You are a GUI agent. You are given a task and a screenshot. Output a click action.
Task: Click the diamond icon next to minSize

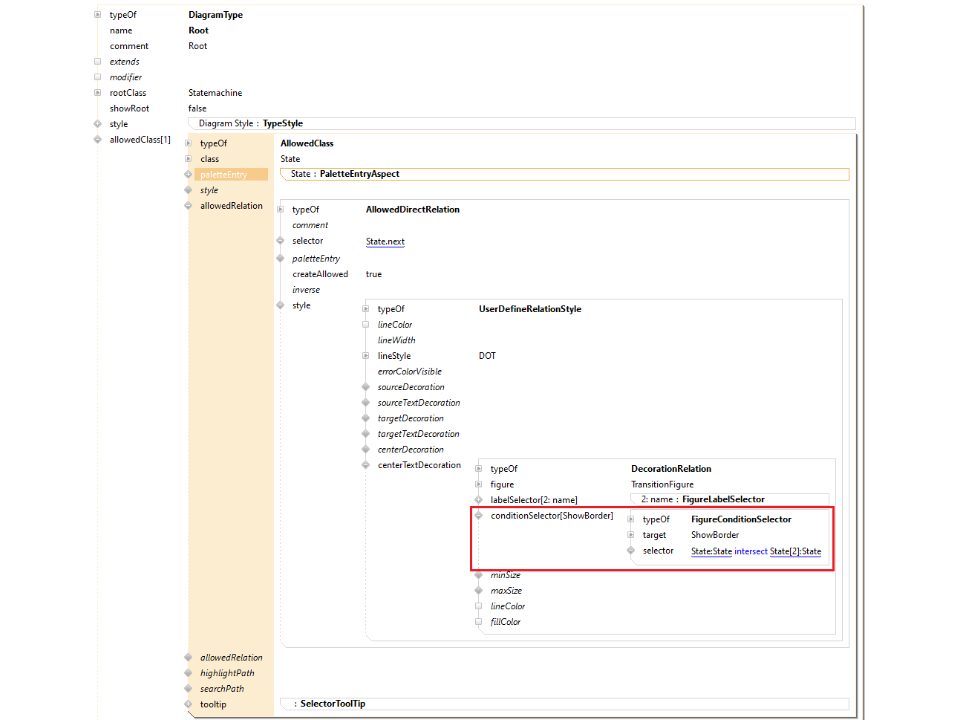(479, 575)
